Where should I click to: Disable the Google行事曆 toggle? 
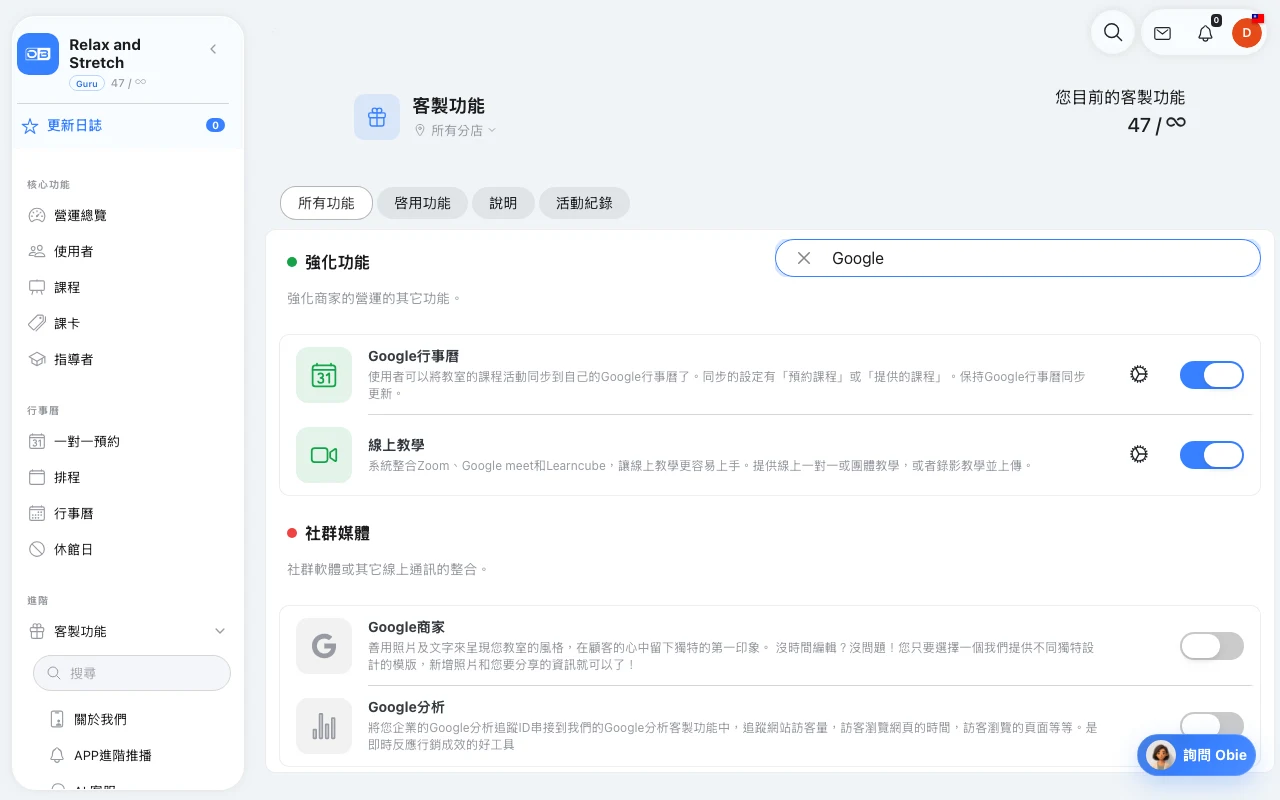1212,375
